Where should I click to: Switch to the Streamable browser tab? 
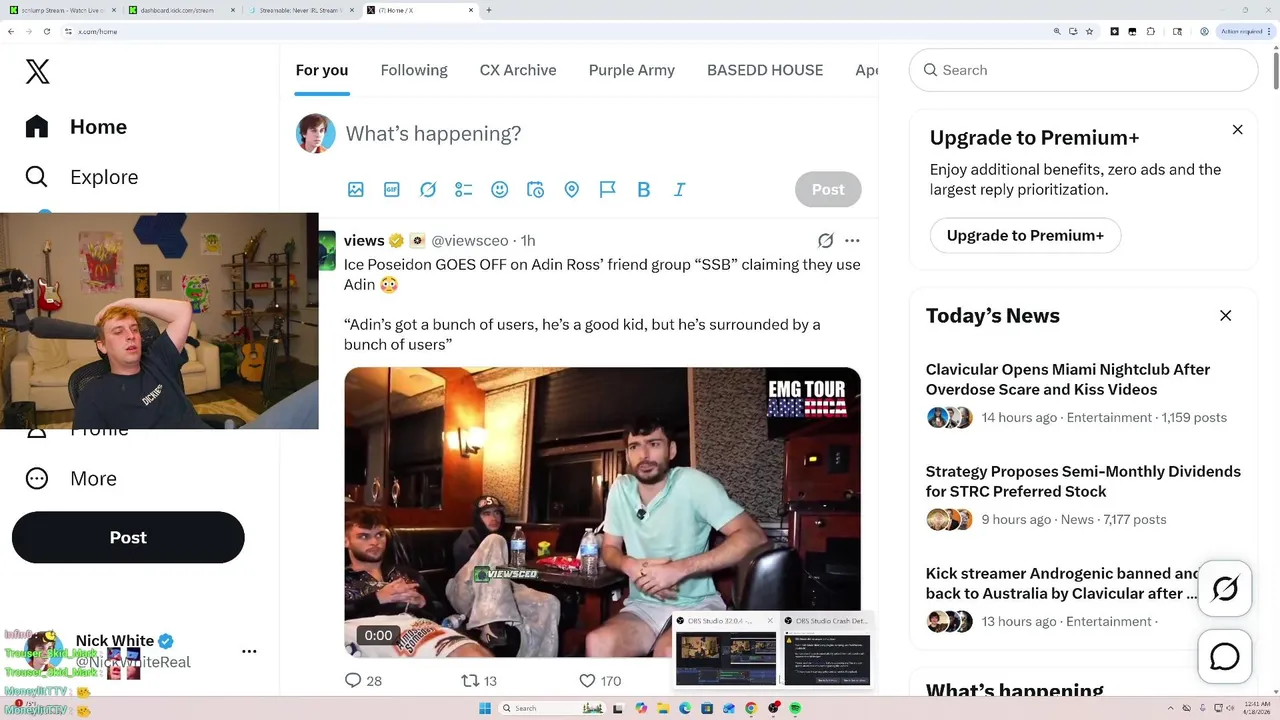pyautogui.click(x=301, y=10)
